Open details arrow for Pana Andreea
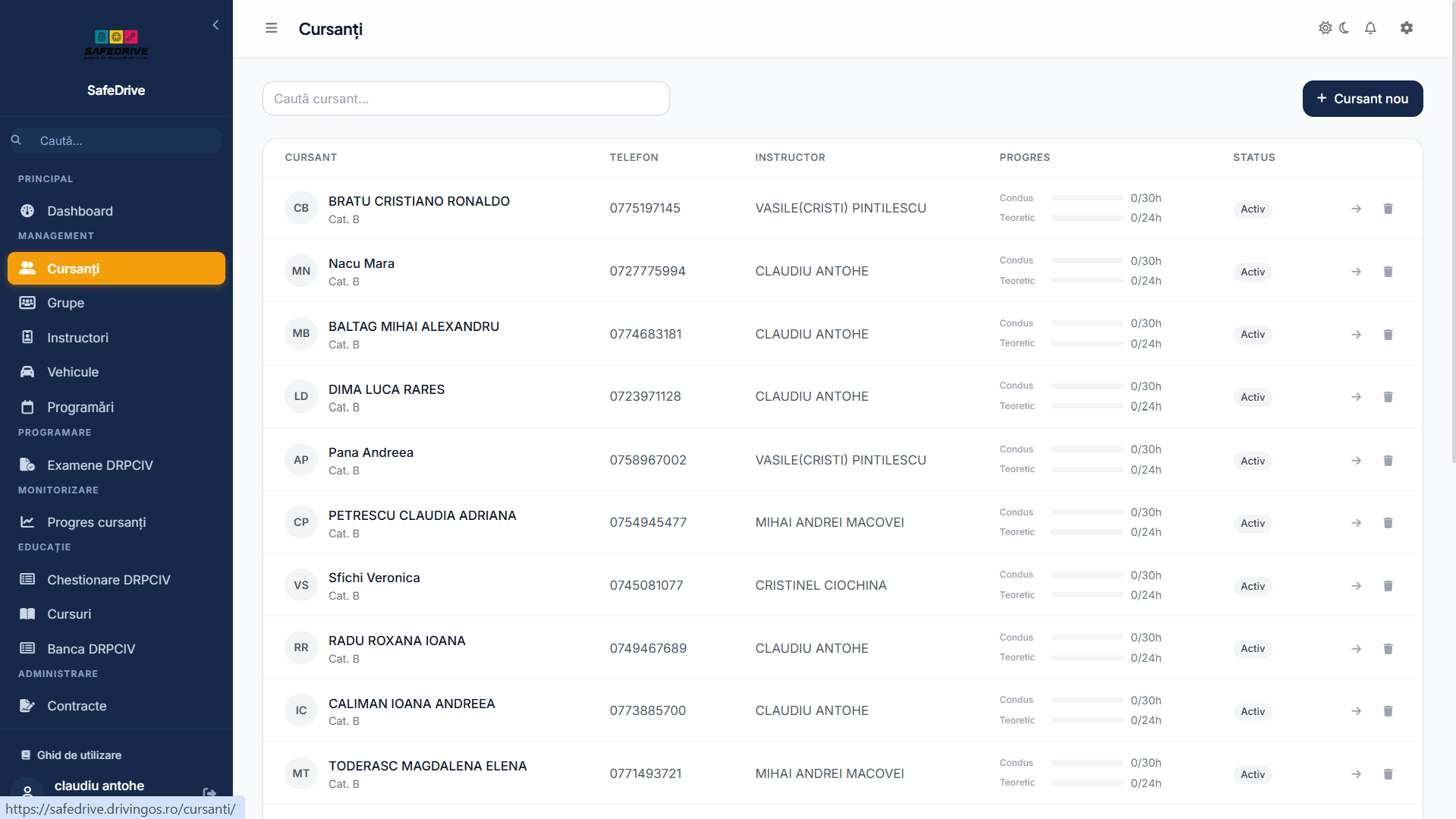The height and width of the screenshot is (819, 1456). click(1356, 461)
